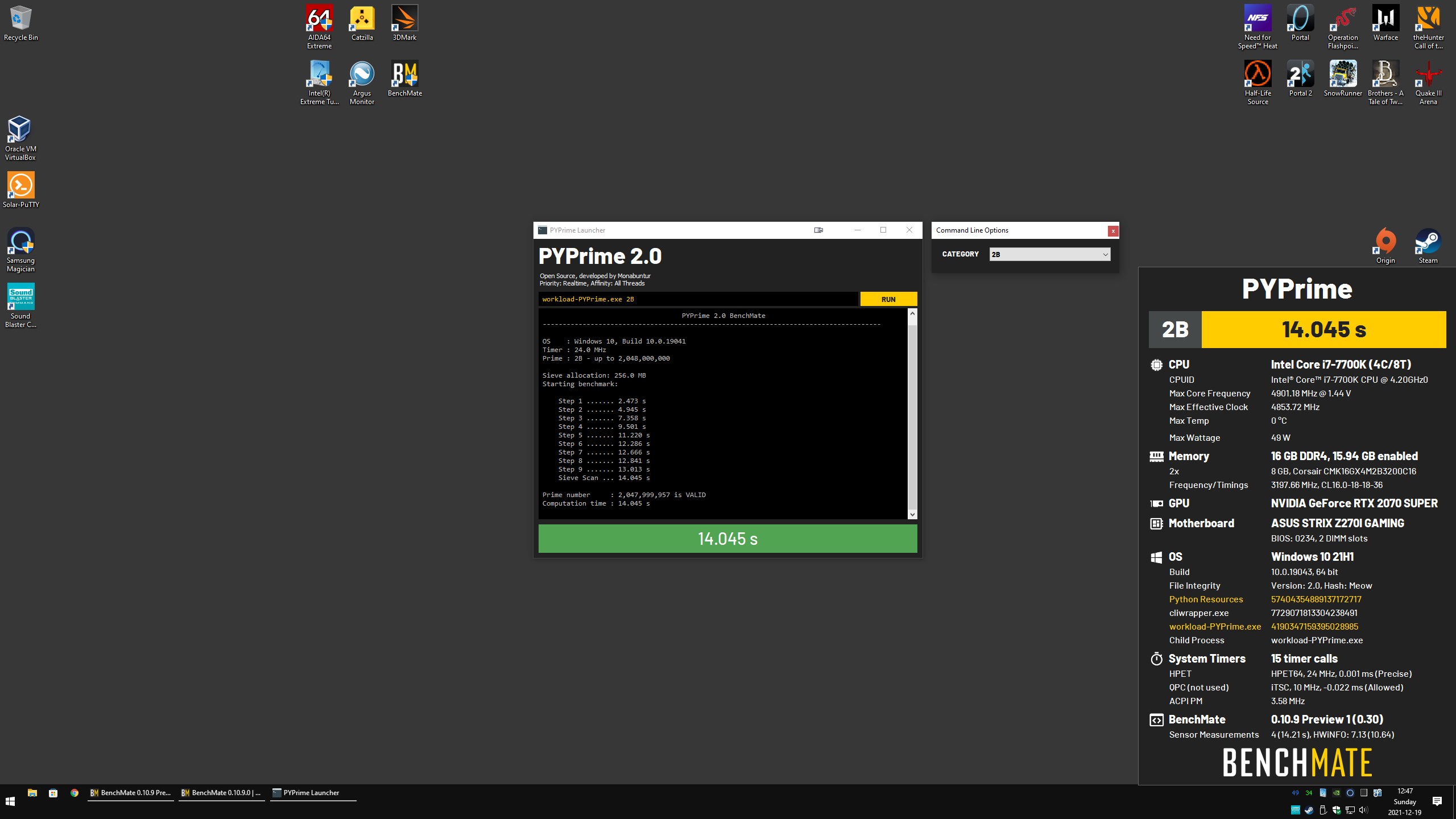This screenshot has width=1456, height=819.
Task: Close the Command Line Options panel
Action: 1113,230
